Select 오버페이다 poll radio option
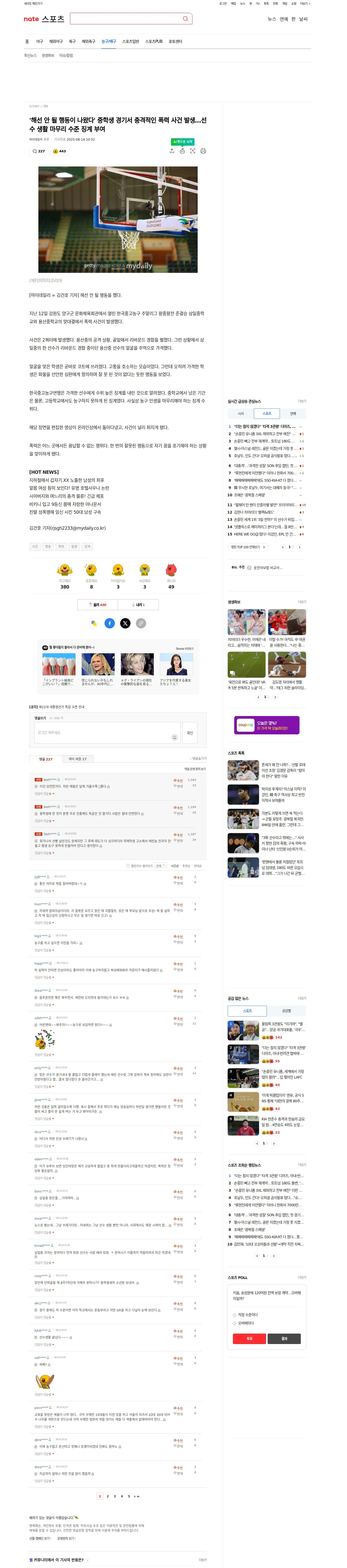Screen dimensions: 347x1568 (234, 1323)
